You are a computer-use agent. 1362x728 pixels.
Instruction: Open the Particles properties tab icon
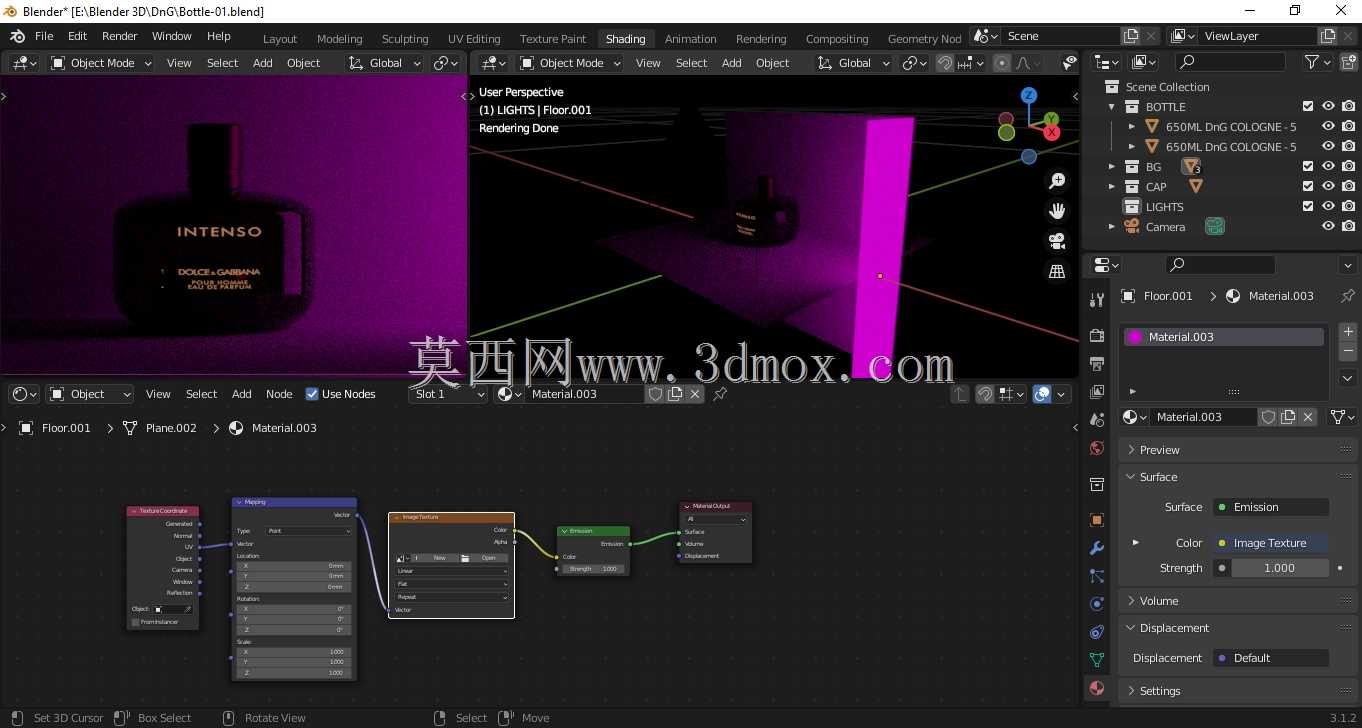(1097, 576)
